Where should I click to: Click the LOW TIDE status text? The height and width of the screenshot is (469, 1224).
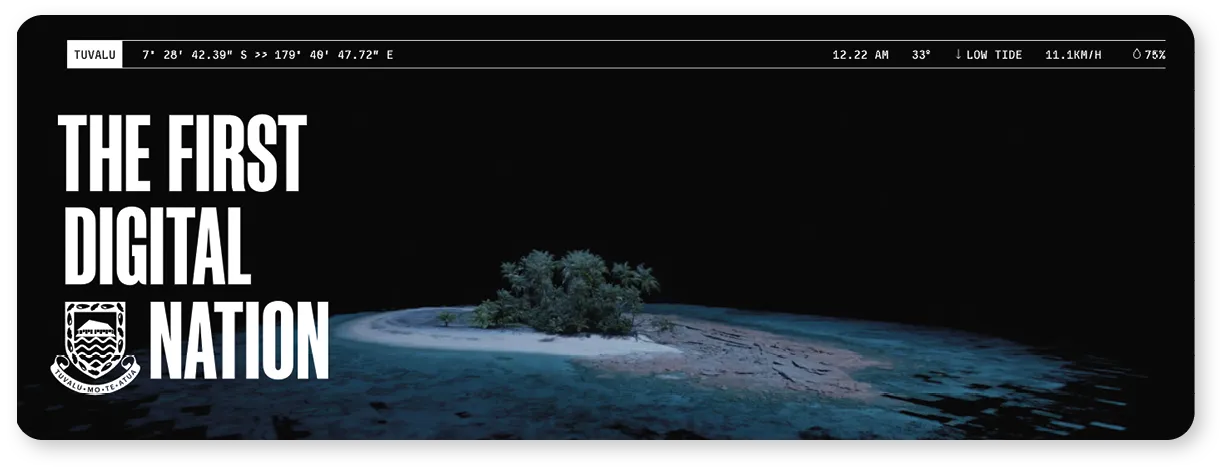(994, 55)
